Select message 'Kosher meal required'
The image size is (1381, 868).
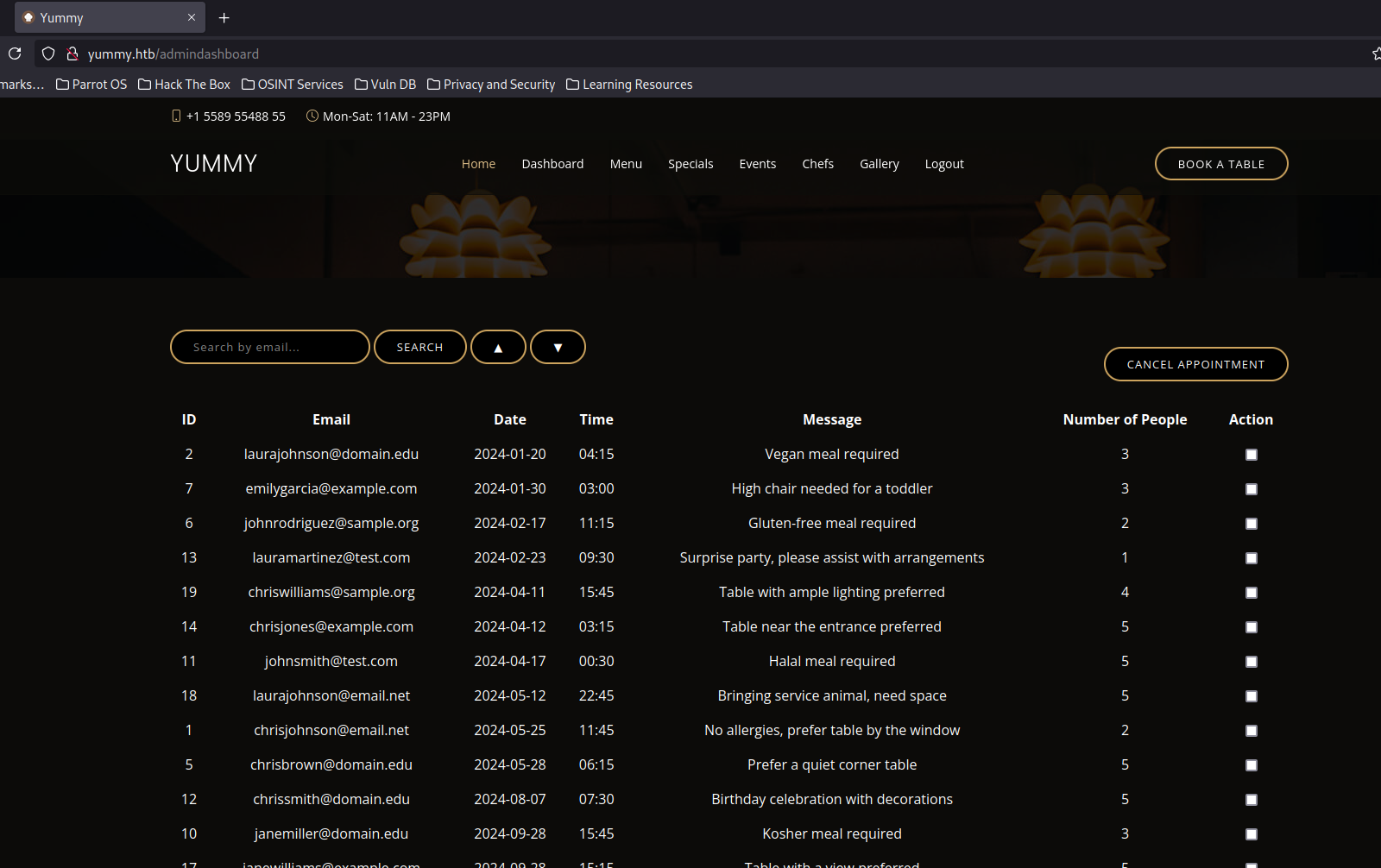832,833
